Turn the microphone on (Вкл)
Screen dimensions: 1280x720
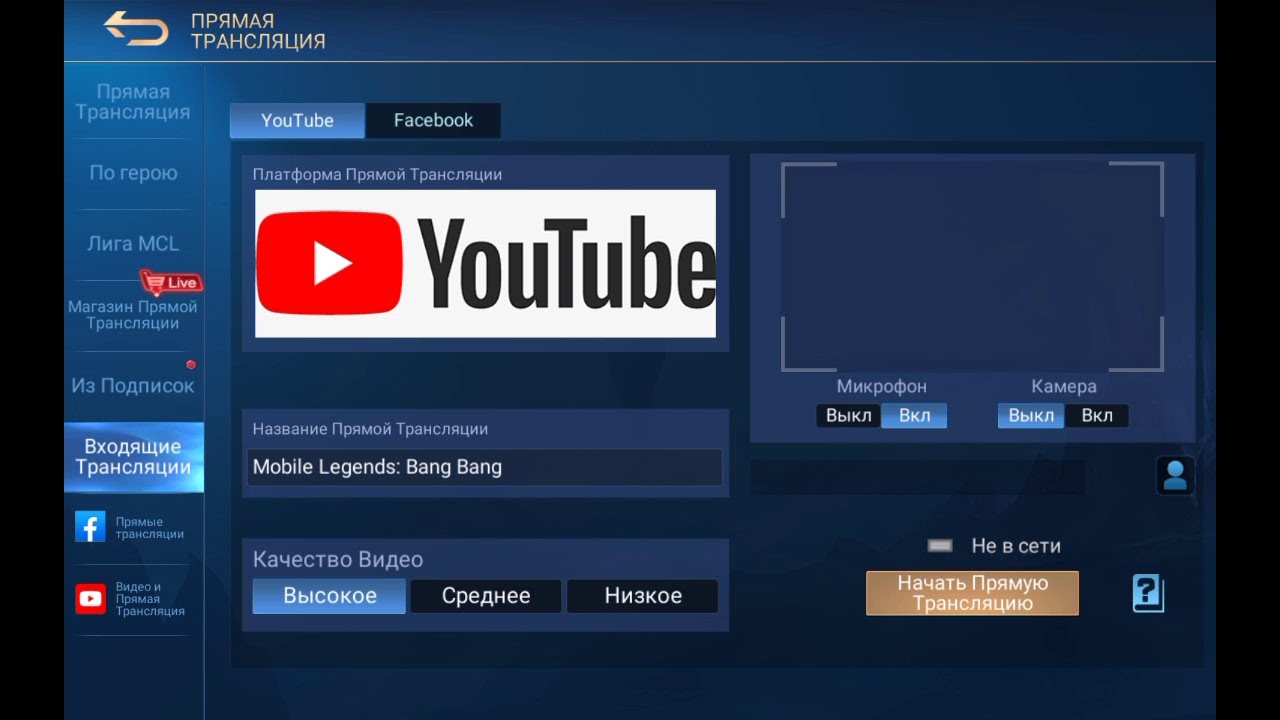point(914,416)
